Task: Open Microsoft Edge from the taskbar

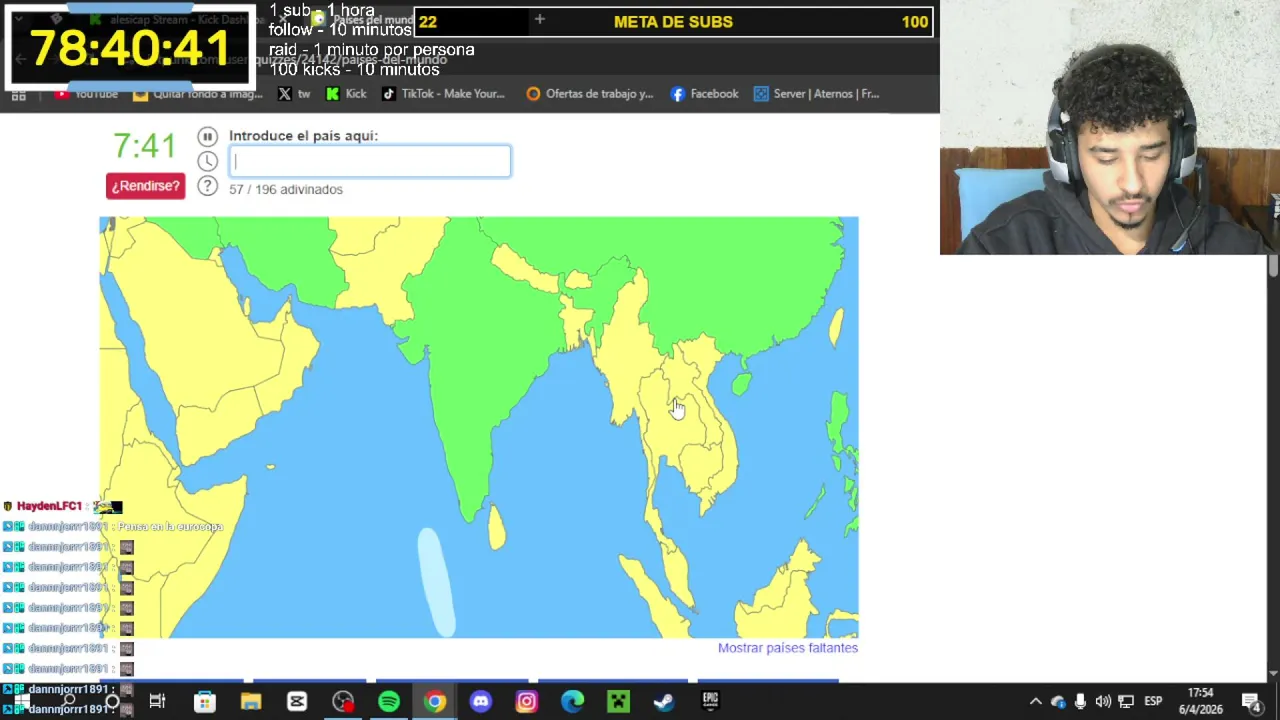Action: tap(572, 702)
